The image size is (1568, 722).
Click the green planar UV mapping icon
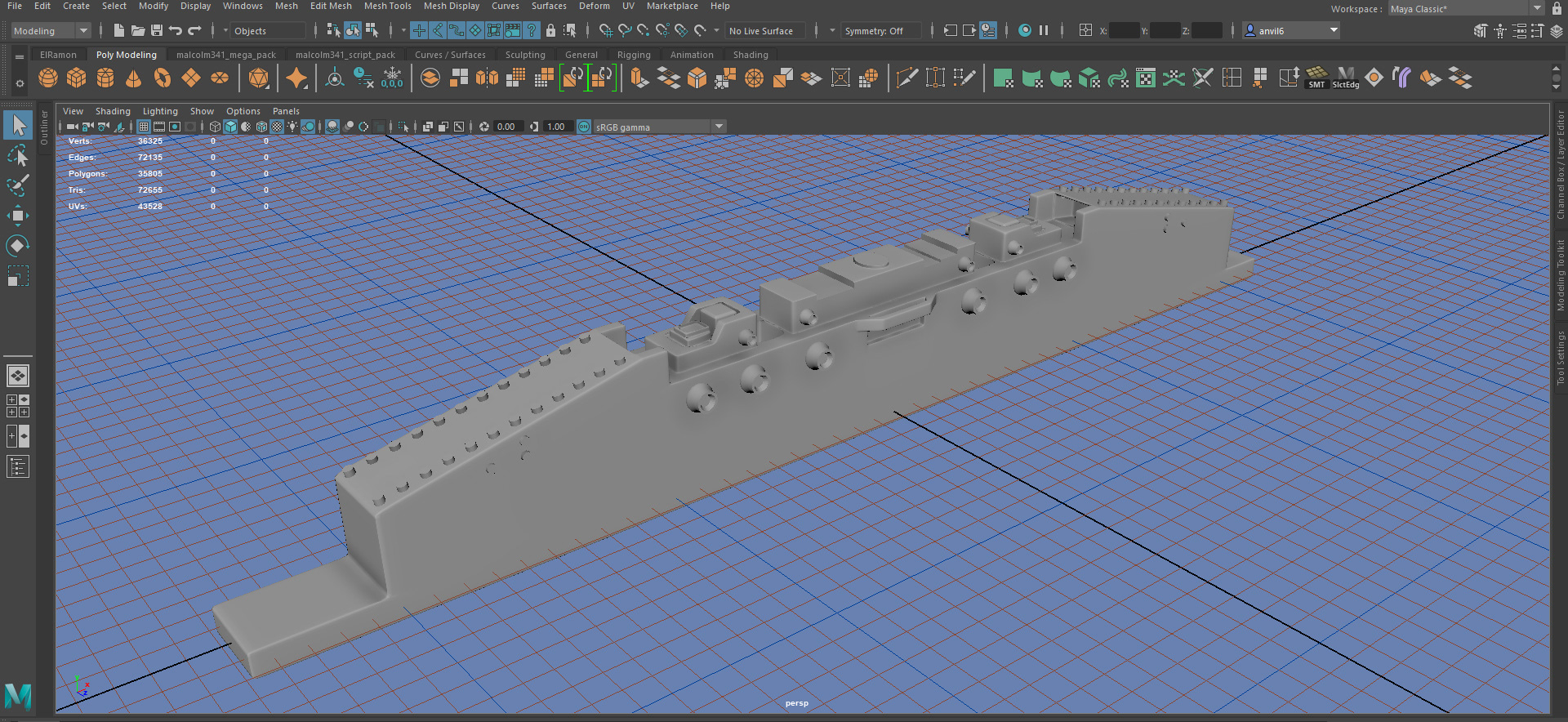[1003, 78]
